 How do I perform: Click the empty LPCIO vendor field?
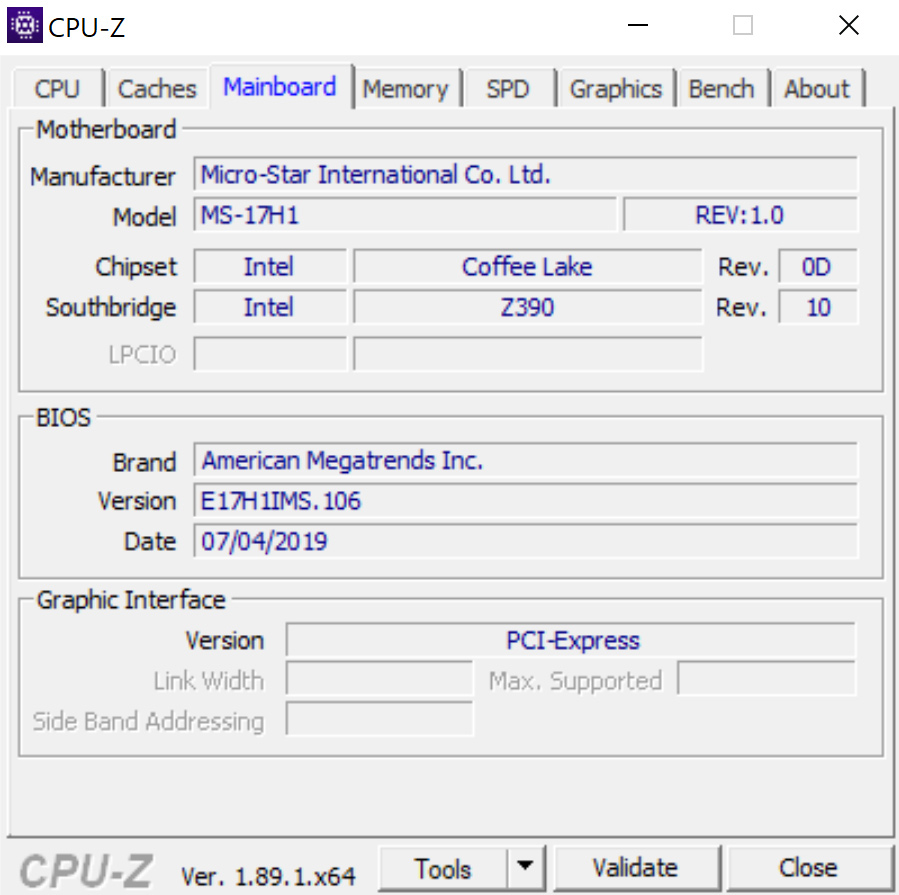pos(269,354)
